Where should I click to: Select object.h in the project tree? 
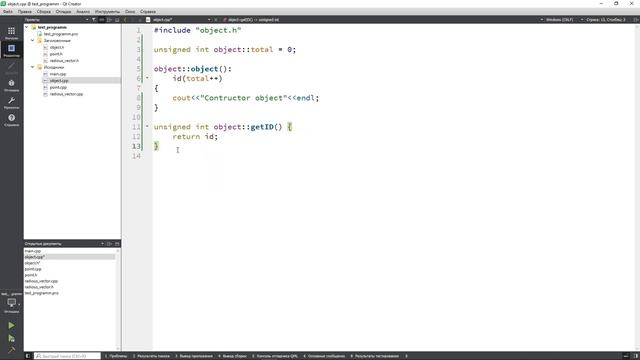[x=57, y=47]
